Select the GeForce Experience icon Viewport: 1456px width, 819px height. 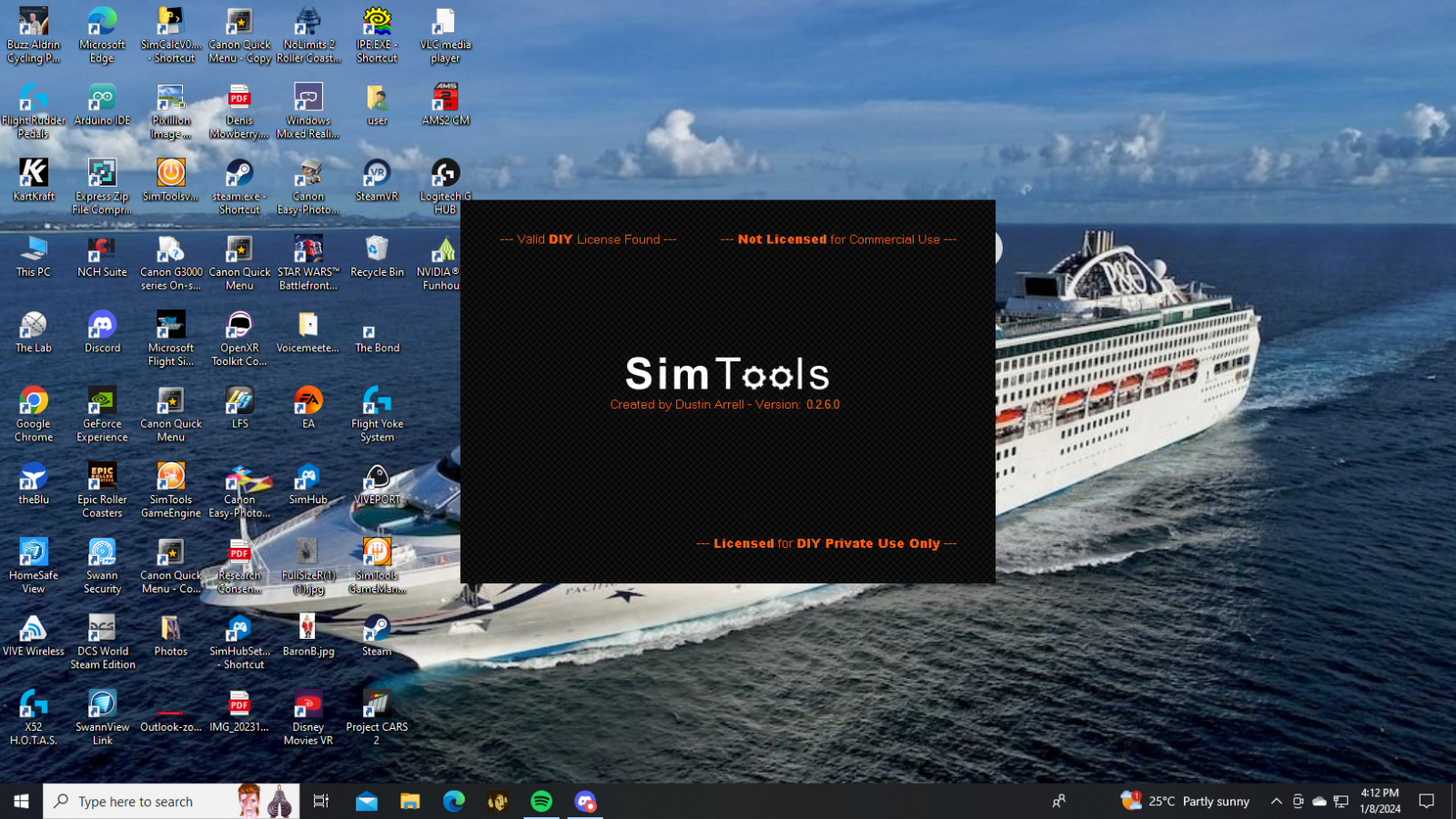102,414
